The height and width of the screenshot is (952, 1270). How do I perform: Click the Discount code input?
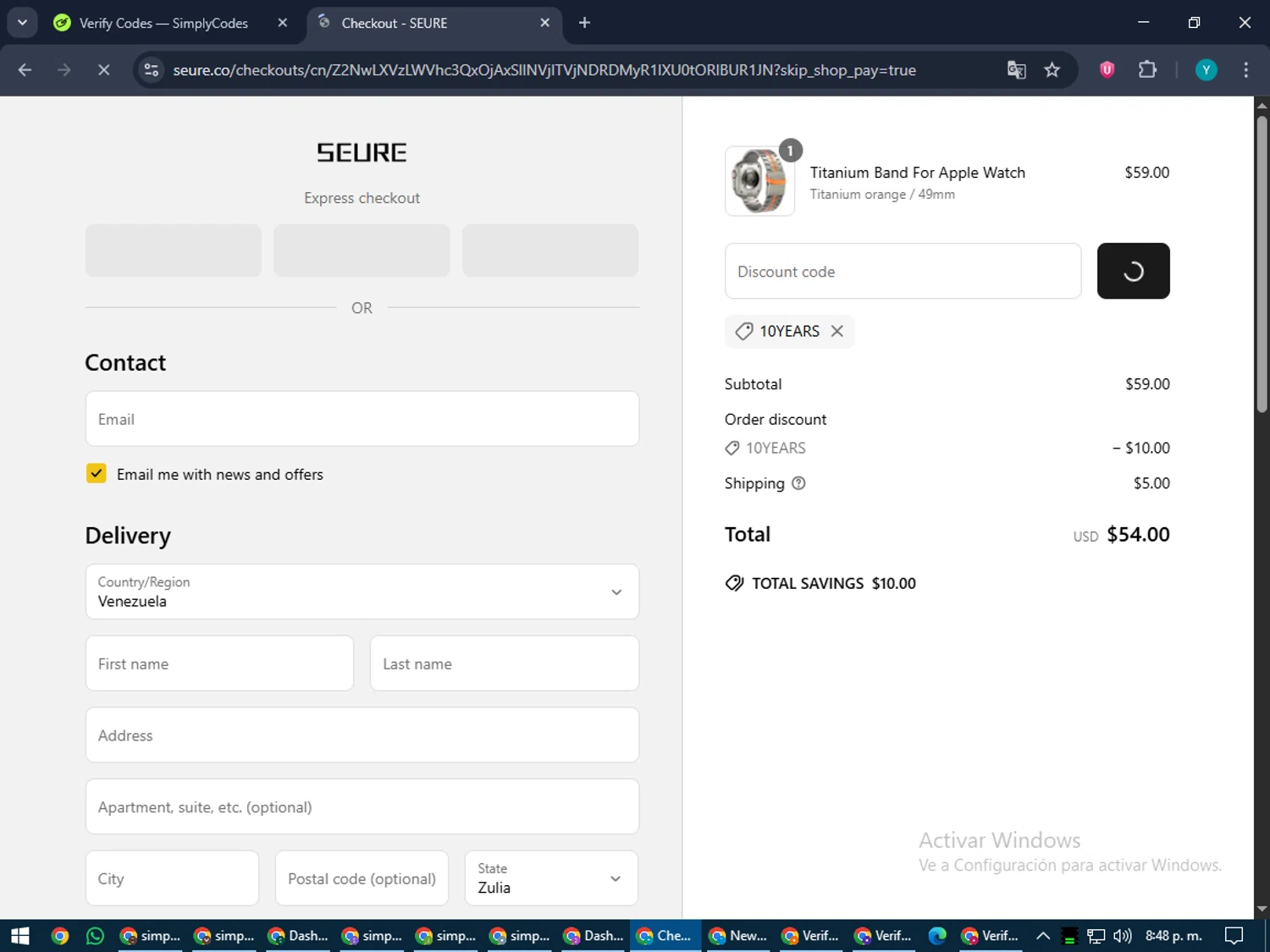click(x=903, y=271)
